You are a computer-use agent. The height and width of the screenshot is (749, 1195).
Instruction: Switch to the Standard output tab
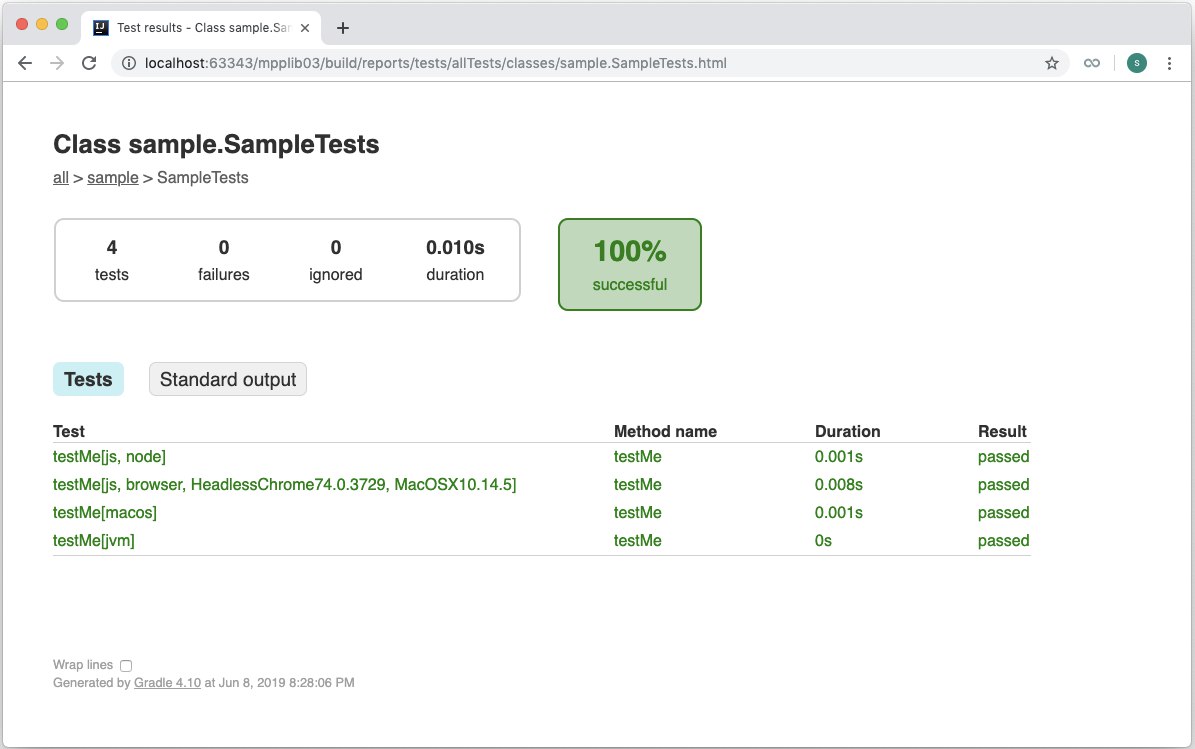(x=228, y=379)
